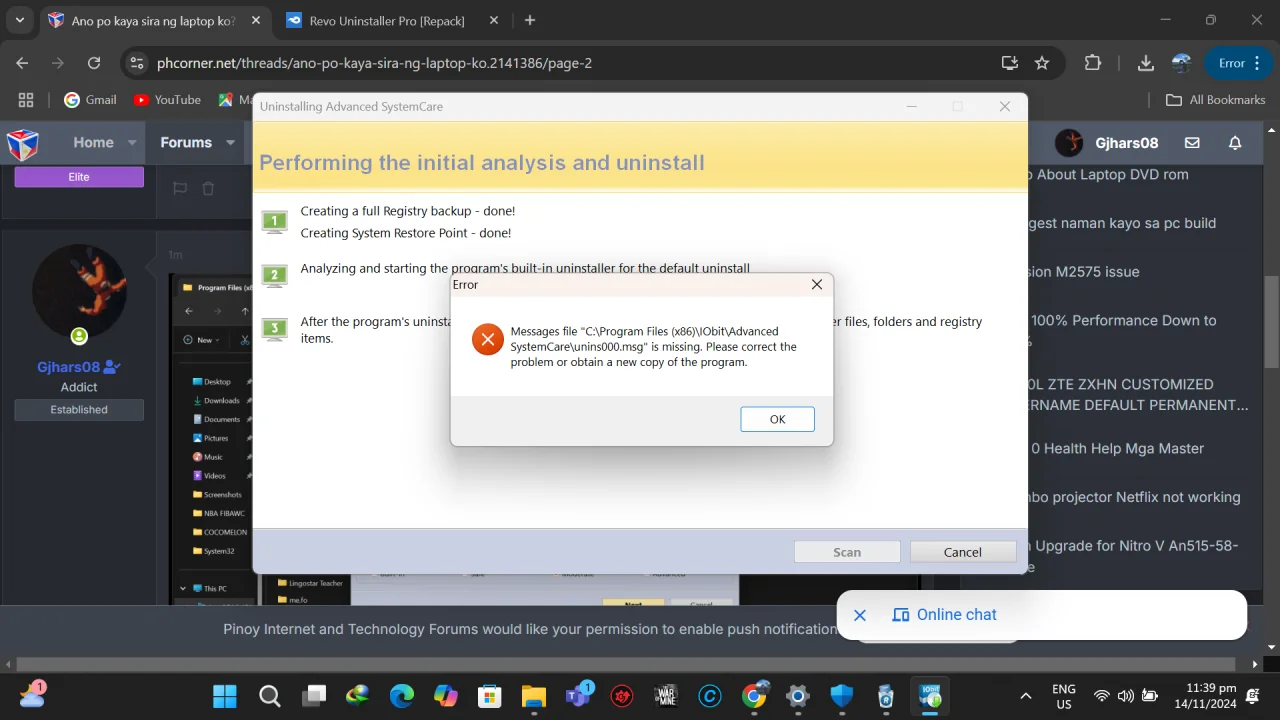Open Gjhars08 profile link under avatar
Screen dimensions: 1280x720
click(x=70, y=367)
